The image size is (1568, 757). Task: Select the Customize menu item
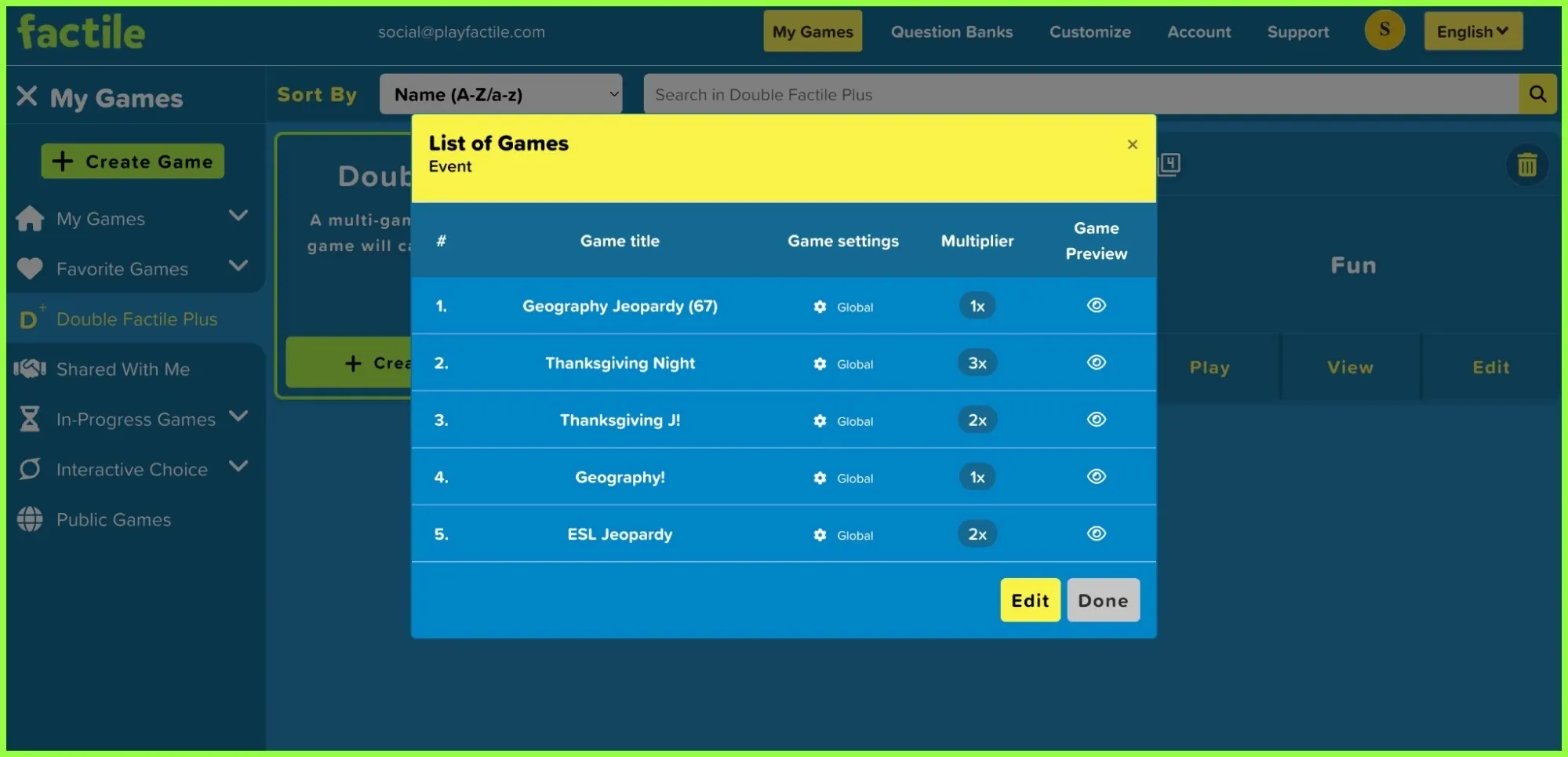click(1090, 32)
